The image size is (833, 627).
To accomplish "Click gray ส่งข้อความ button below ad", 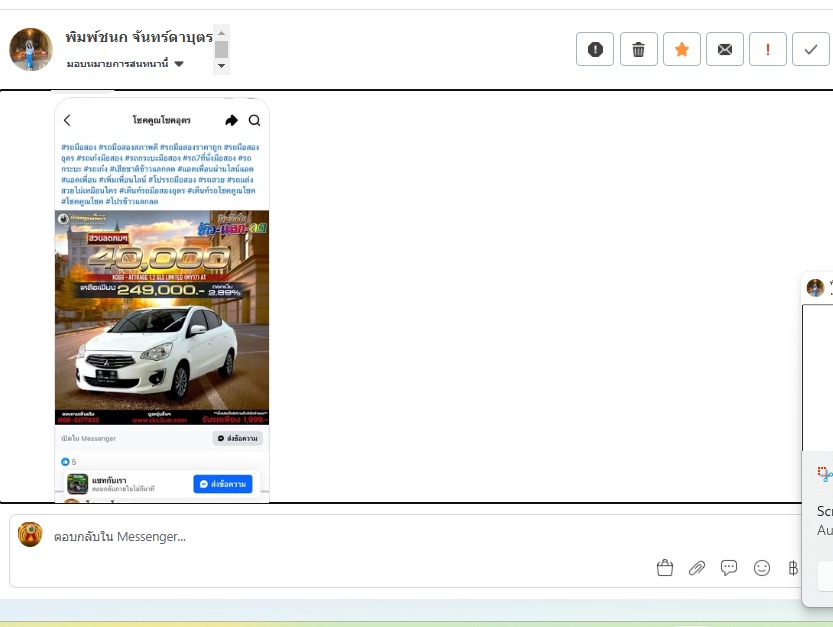I will (237, 438).
